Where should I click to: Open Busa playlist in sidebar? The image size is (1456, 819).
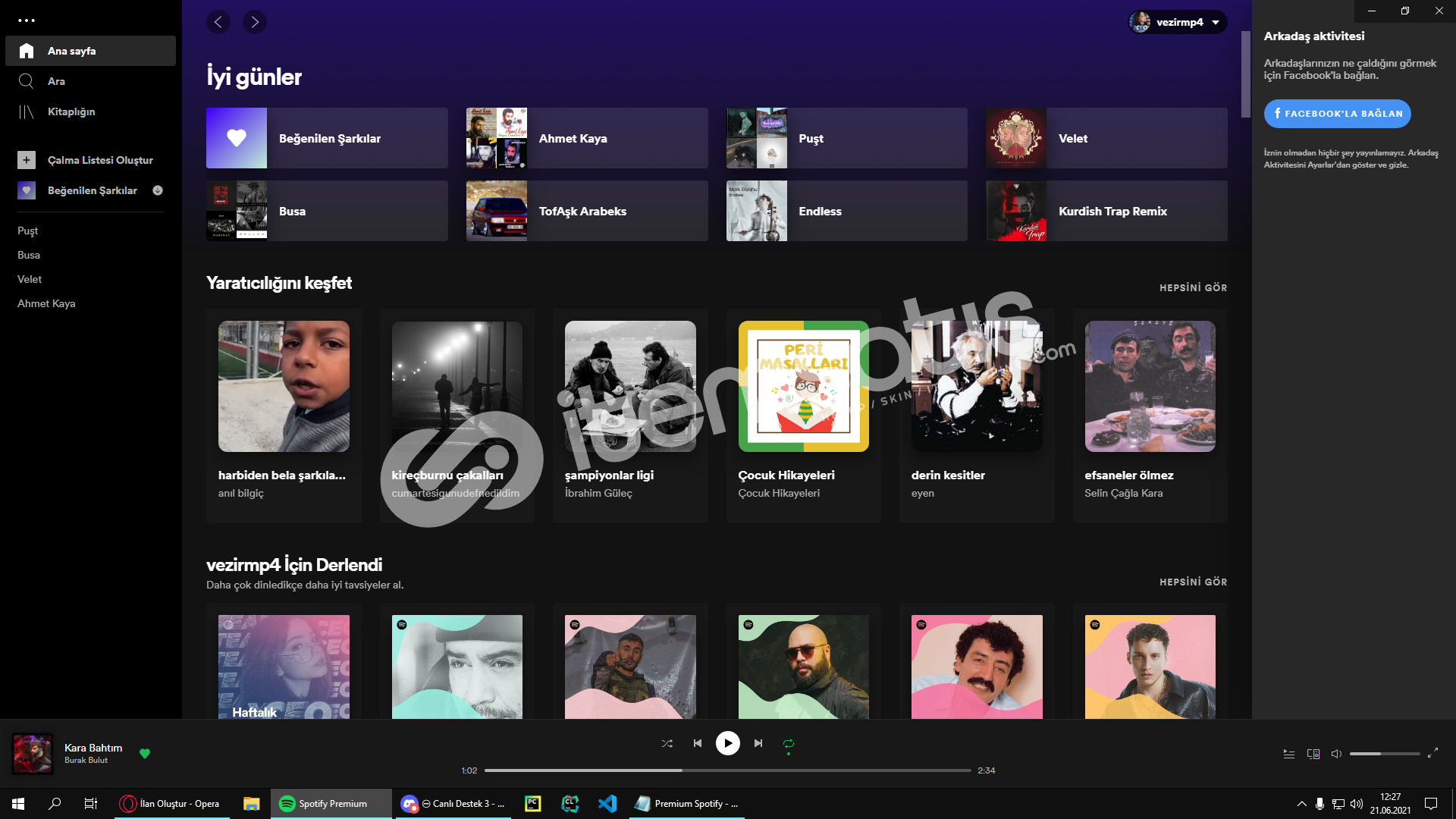29,255
